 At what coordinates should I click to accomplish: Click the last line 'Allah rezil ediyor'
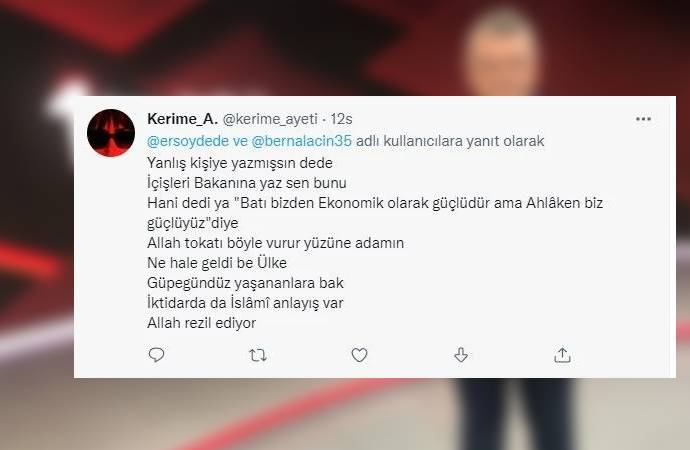pos(202,323)
